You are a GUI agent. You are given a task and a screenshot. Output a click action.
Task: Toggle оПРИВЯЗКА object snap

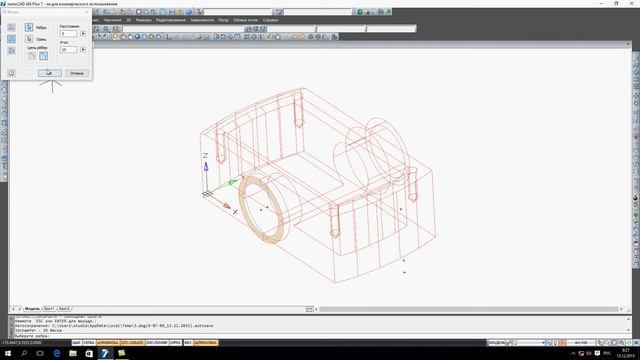click(108, 343)
